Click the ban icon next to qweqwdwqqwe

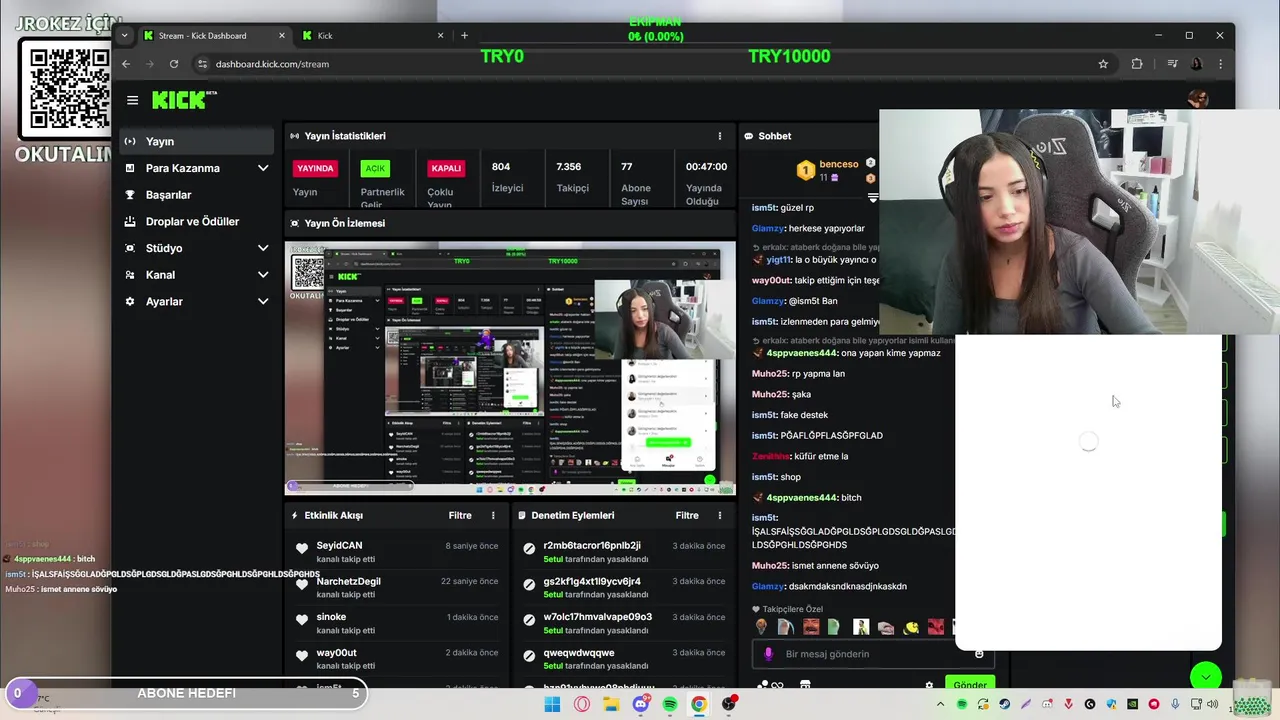529,655
